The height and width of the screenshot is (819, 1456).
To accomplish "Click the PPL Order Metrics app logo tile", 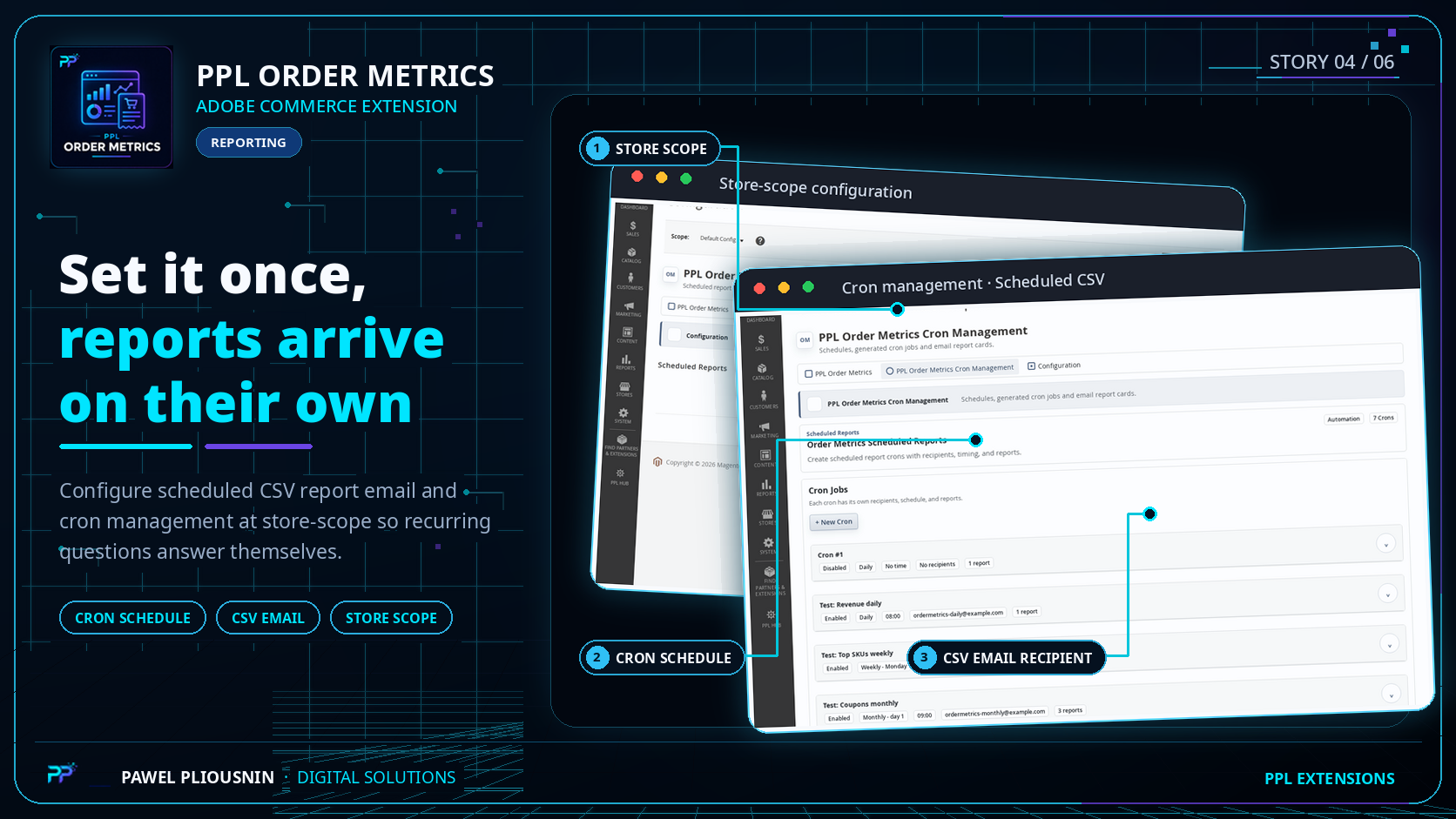I will pyautogui.click(x=111, y=107).
